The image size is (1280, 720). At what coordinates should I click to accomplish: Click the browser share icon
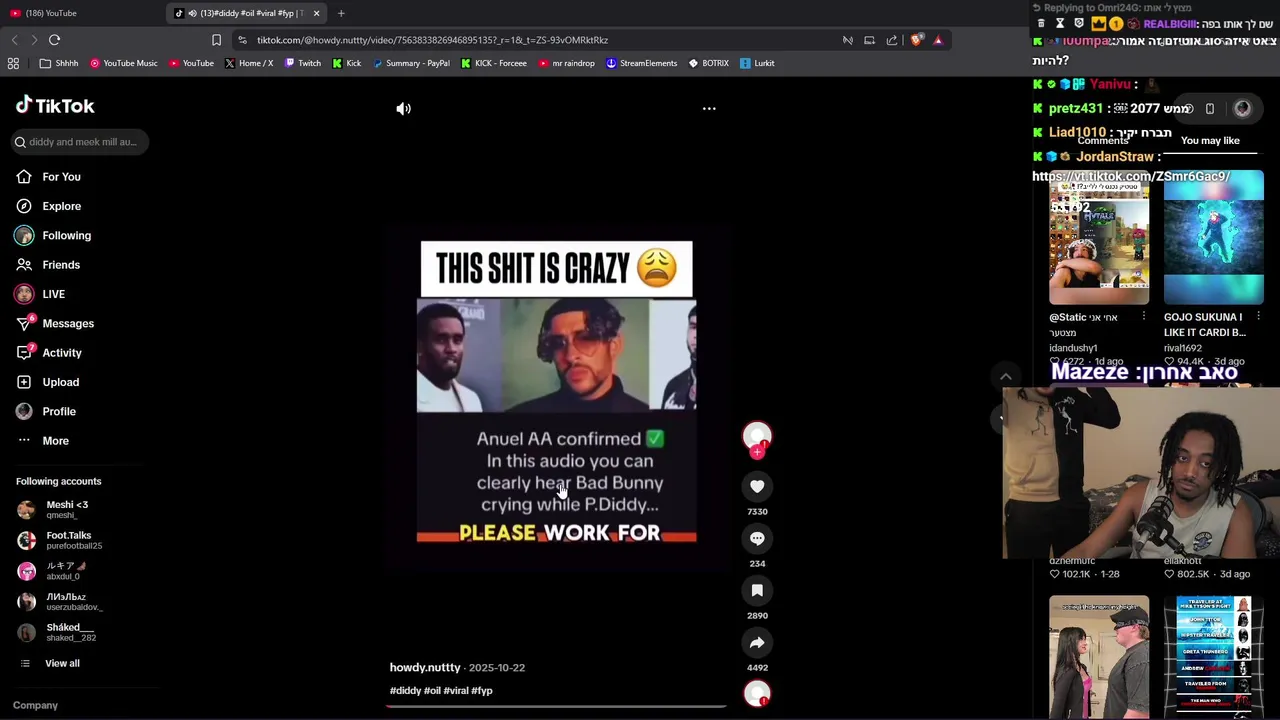pyautogui.click(x=892, y=40)
